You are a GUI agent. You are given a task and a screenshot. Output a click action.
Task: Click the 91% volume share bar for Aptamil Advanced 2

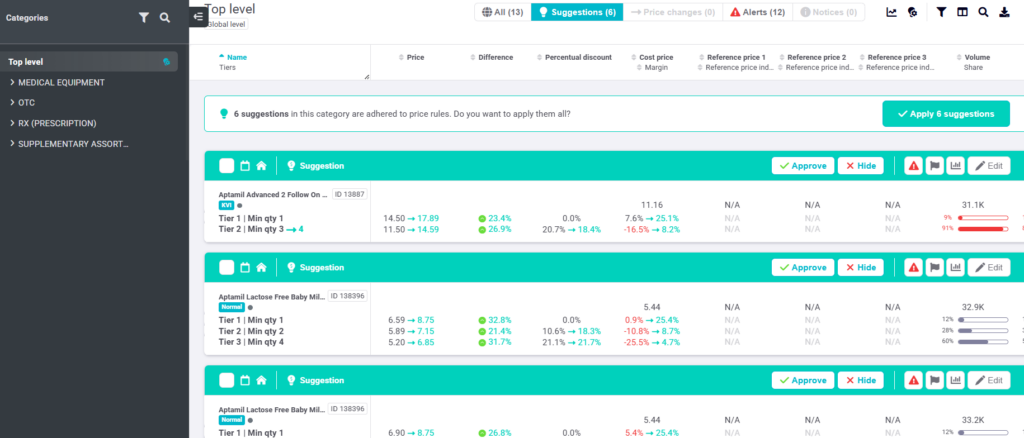[x=982, y=228]
